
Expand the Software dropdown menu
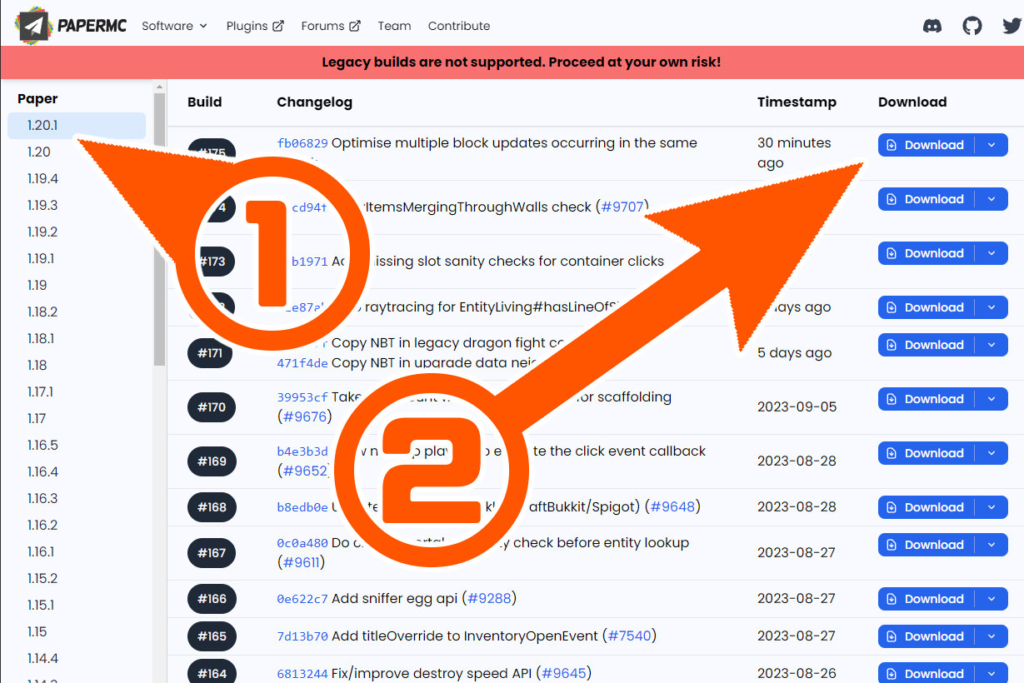174,26
